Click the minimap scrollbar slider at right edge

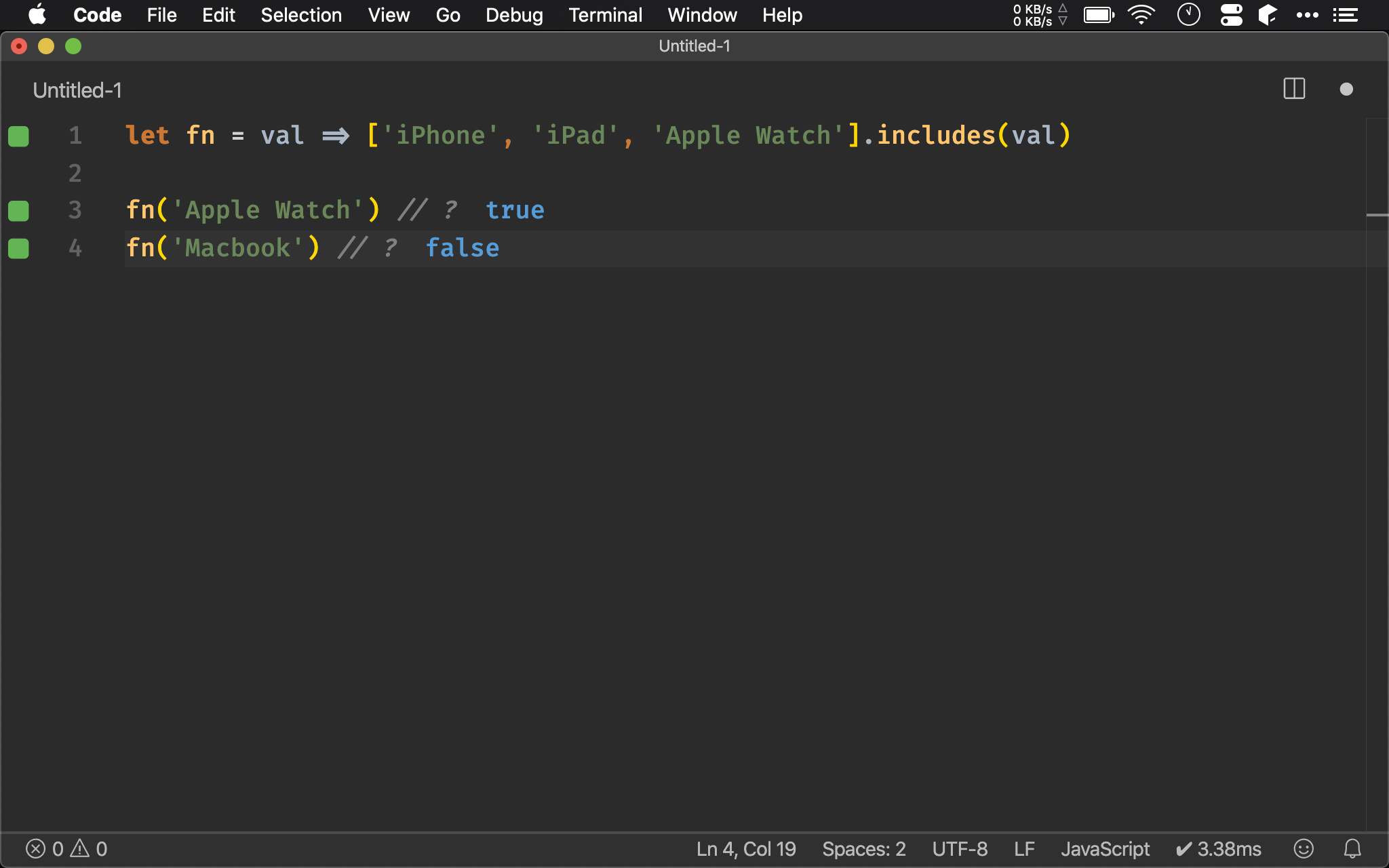[1377, 215]
